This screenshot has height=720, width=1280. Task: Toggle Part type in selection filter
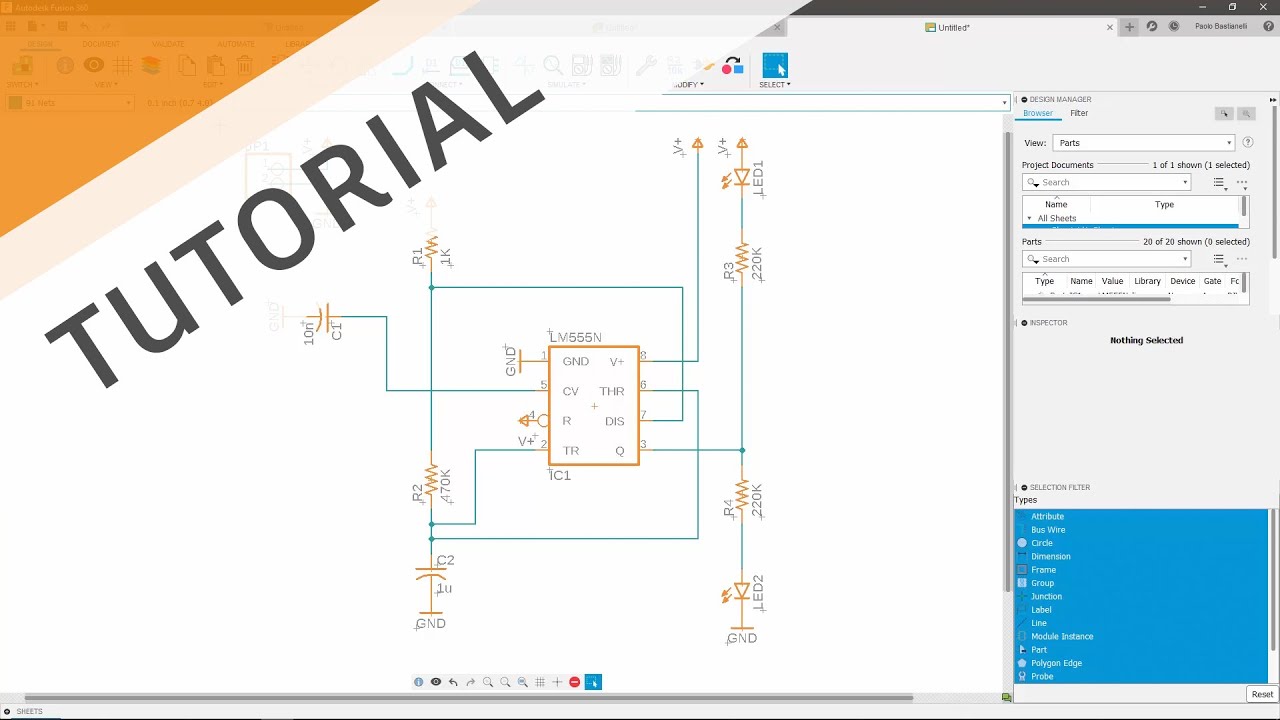(x=1141, y=650)
